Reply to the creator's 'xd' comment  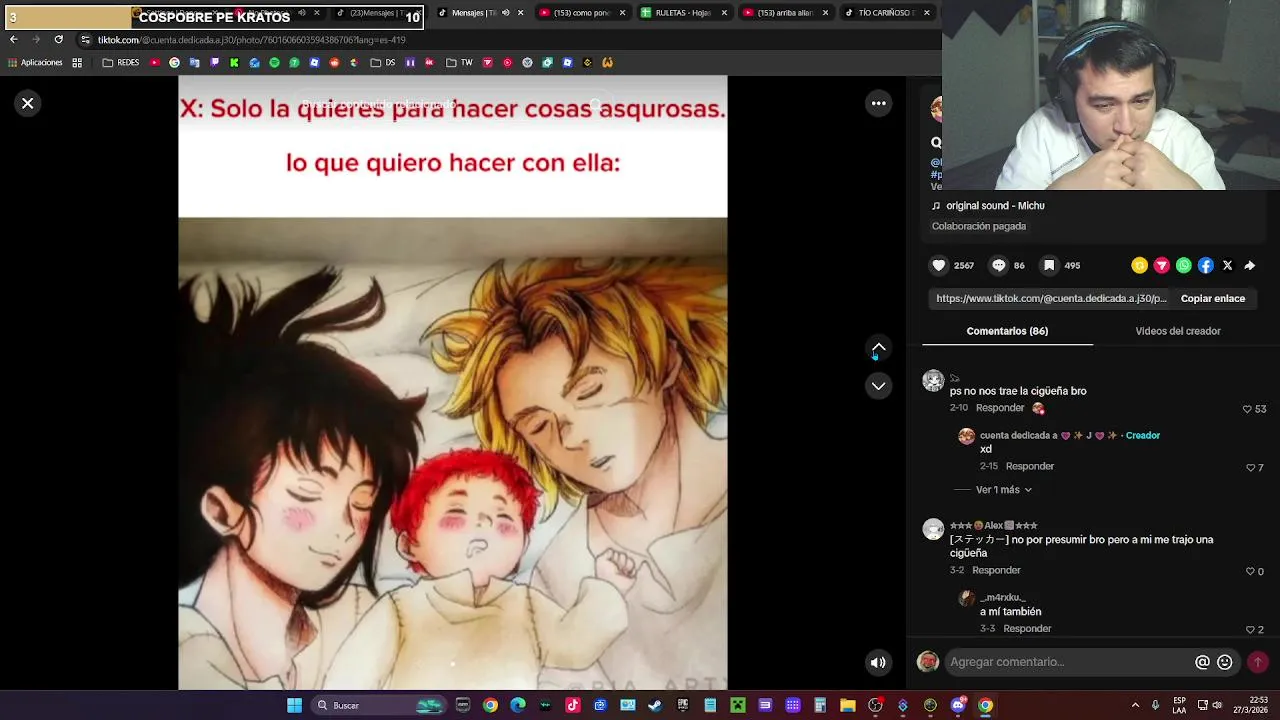[x=1030, y=466]
